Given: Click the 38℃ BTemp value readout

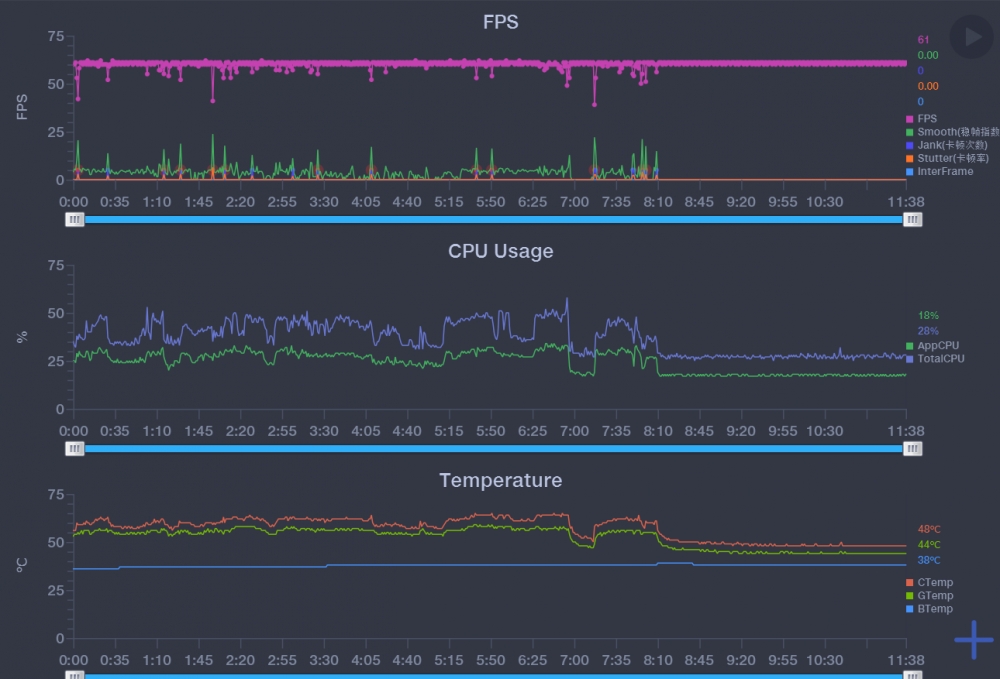Looking at the screenshot, I should click(x=929, y=560).
